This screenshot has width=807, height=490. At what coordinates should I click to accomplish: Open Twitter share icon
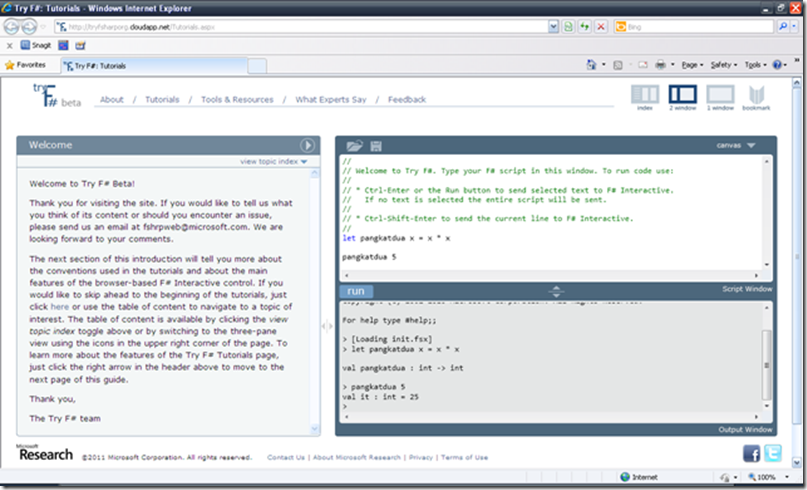773,453
